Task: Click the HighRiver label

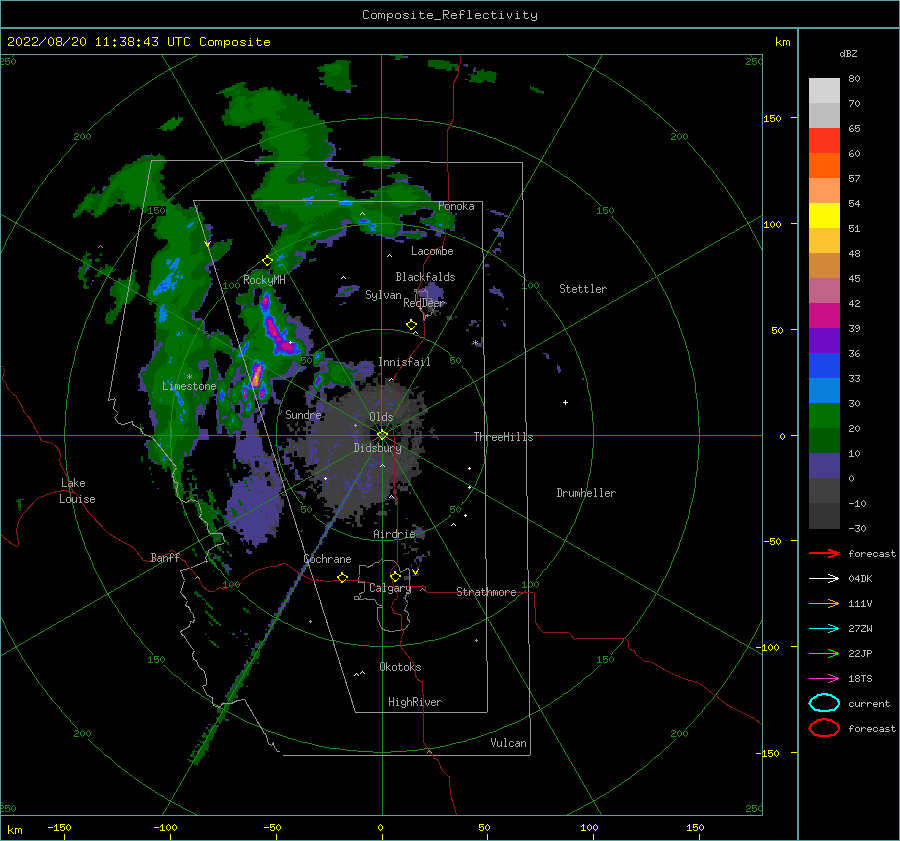Action: (x=415, y=702)
